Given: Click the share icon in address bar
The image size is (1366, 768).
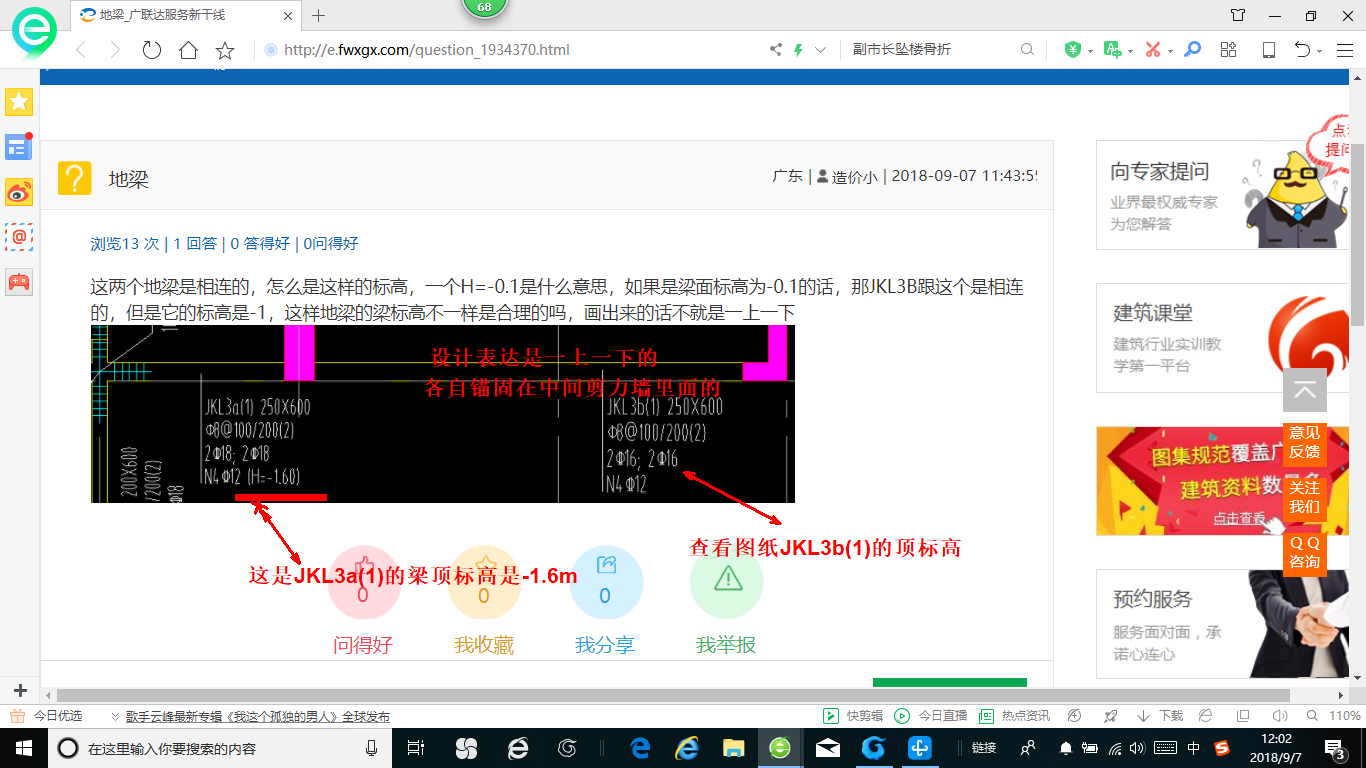Looking at the screenshot, I should click(x=776, y=50).
